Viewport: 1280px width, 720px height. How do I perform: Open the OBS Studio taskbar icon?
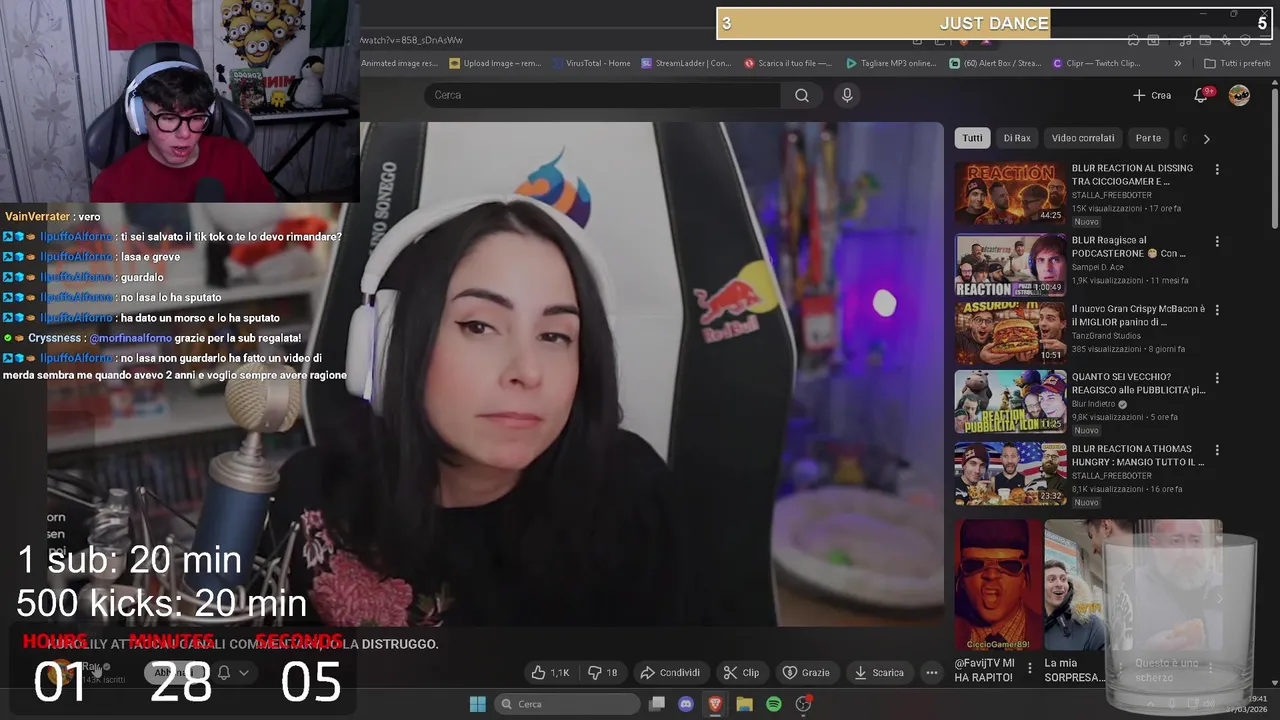(x=803, y=704)
